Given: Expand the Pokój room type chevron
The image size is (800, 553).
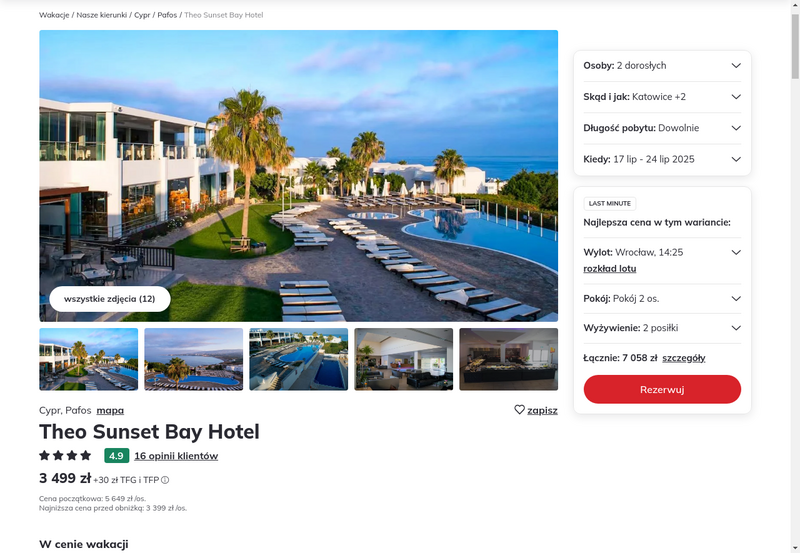Looking at the screenshot, I should 736,298.
